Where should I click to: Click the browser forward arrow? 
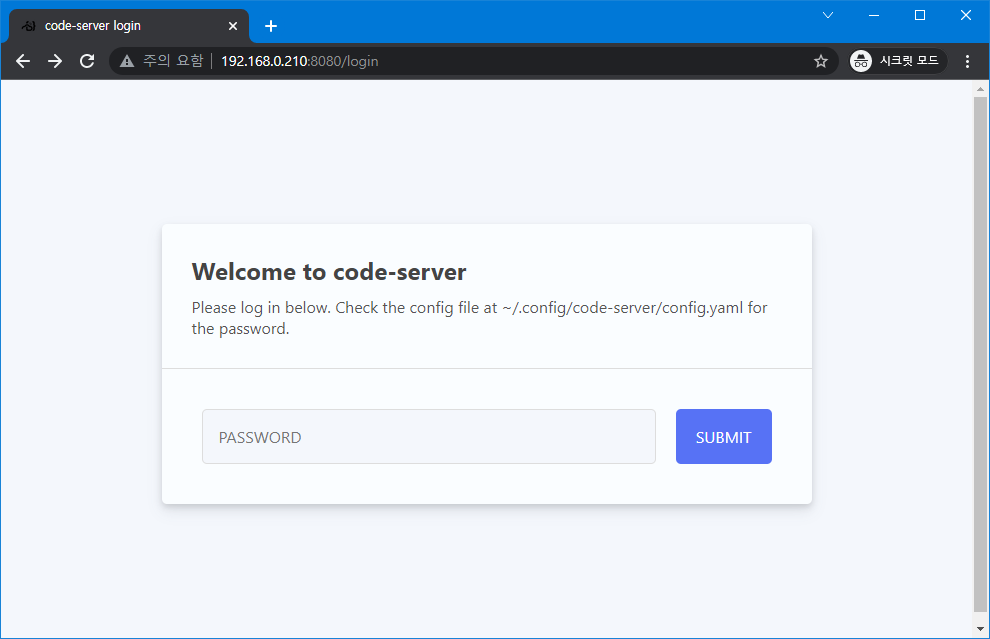(55, 61)
